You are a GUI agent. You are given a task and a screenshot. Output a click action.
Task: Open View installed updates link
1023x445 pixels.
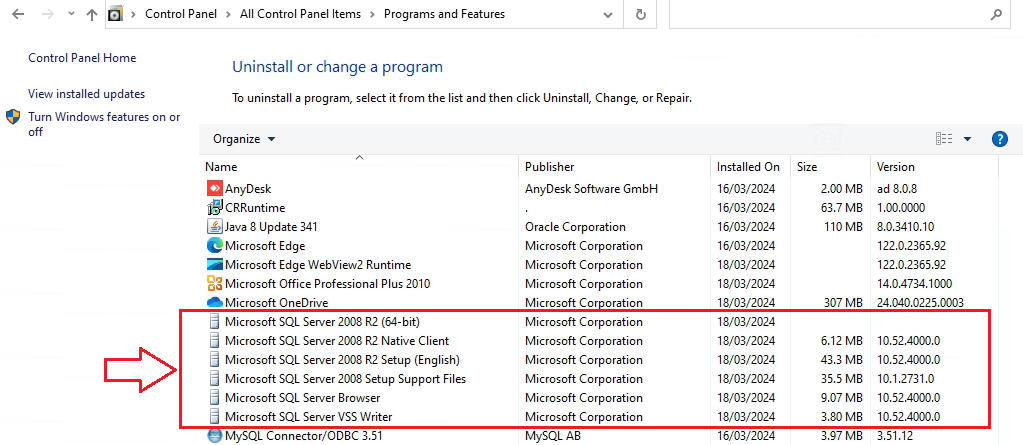pos(87,94)
